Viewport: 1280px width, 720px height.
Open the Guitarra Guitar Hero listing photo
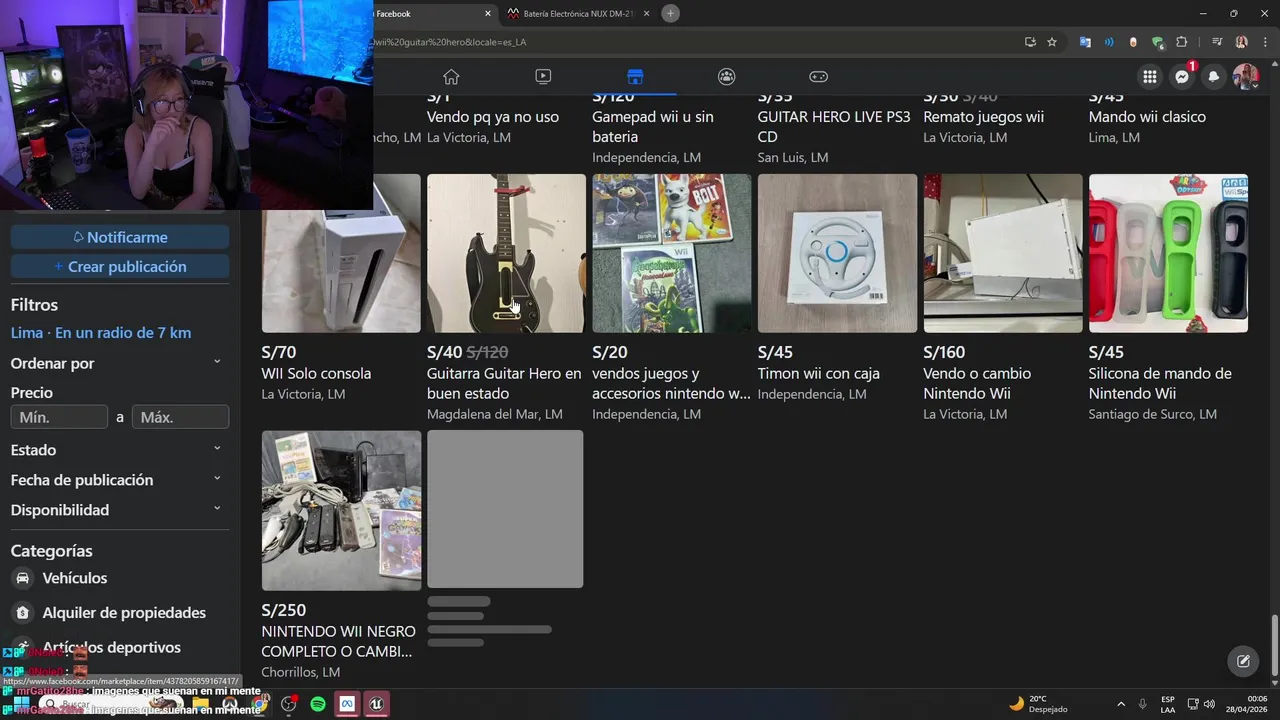point(506,253)
